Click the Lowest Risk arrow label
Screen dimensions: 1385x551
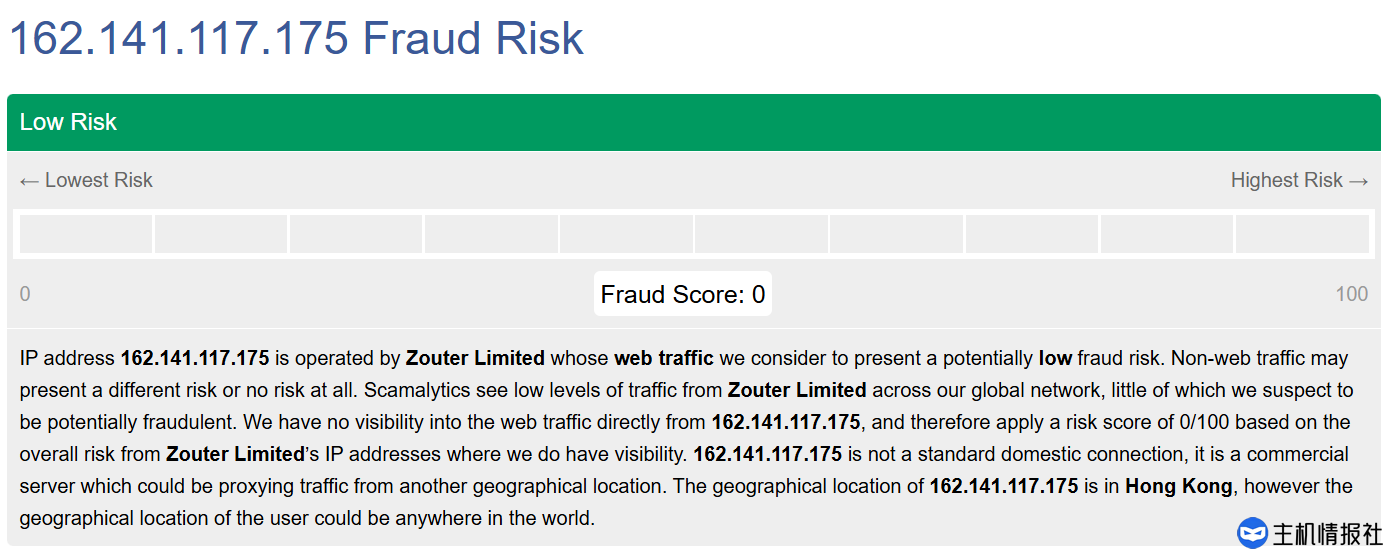tap(86, 180)
